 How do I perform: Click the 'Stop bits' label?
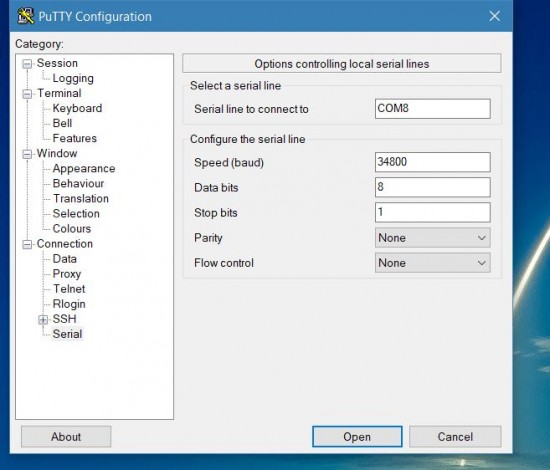[x=216, y=213]
